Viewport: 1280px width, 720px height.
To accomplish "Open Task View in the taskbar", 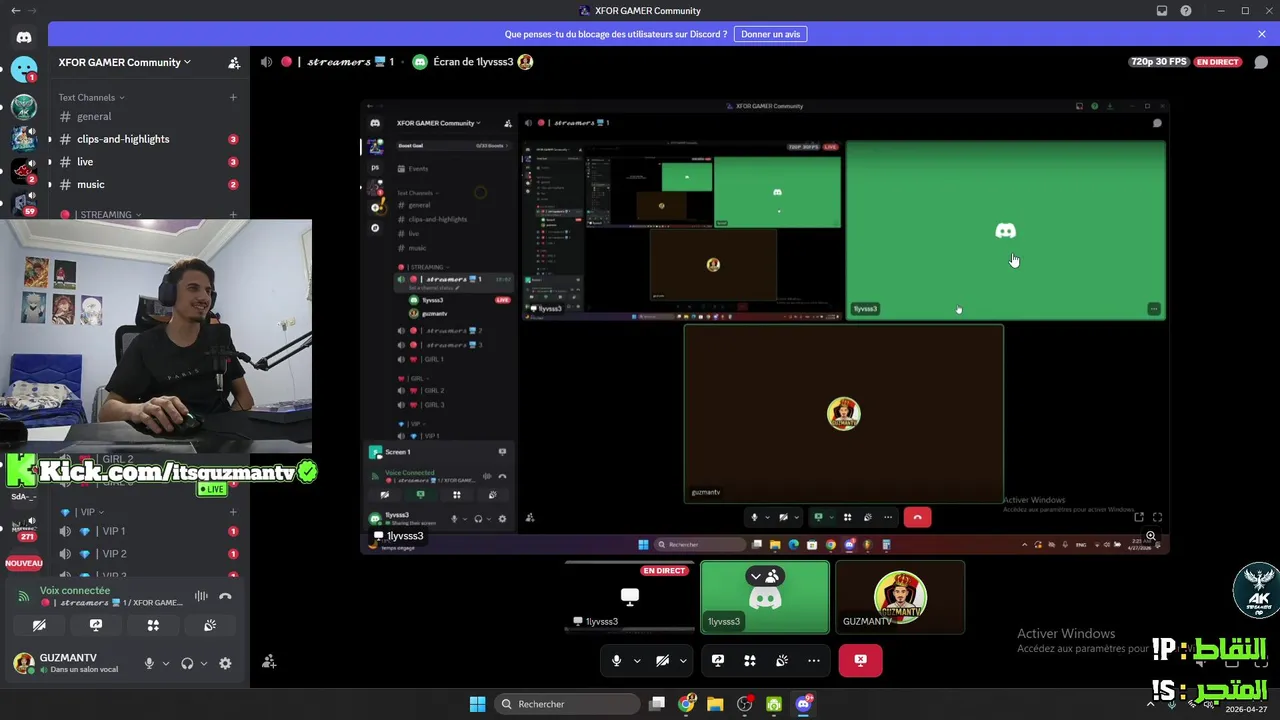I will tap(657, 704).
